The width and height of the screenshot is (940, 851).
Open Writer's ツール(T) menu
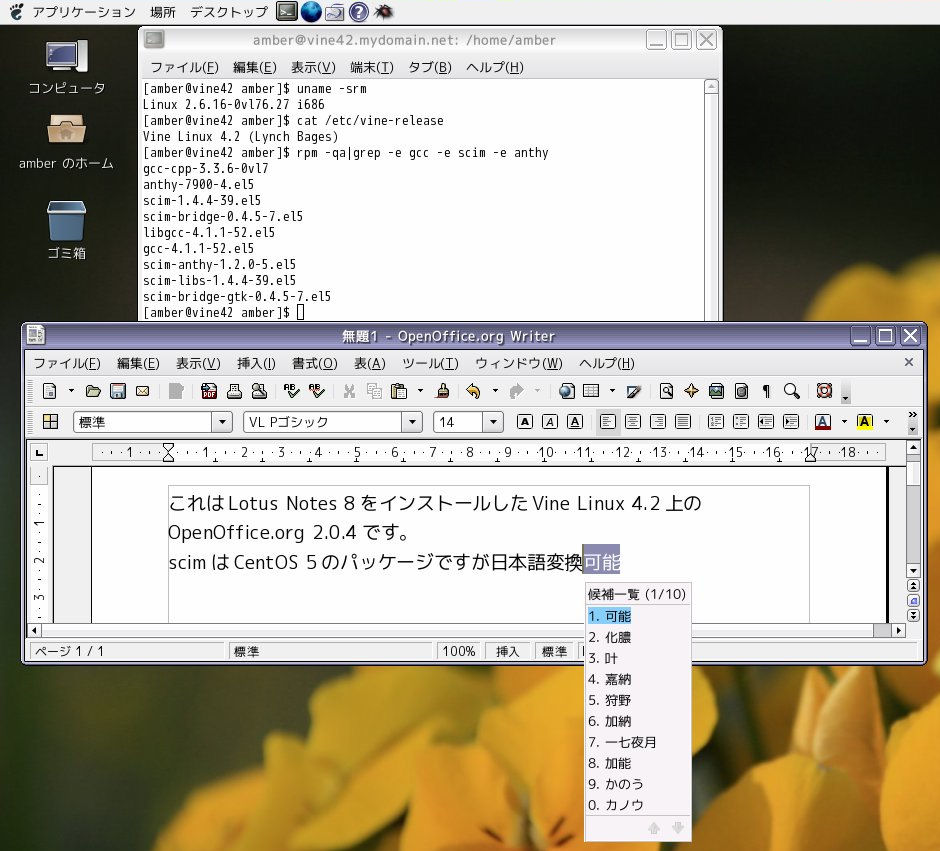tap(430, 363)
